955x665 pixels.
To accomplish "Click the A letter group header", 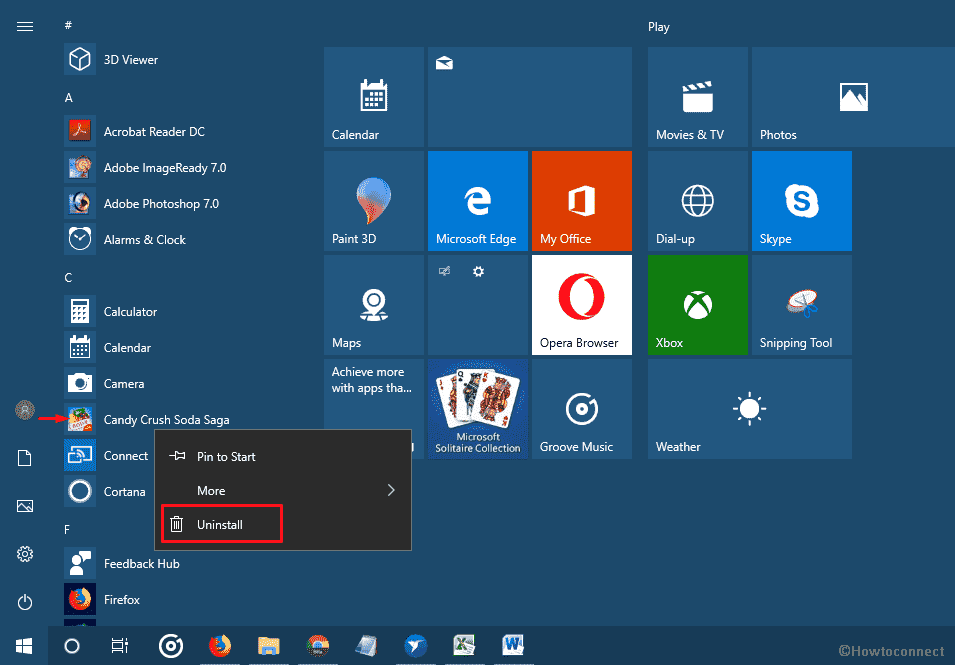I will pos(69,97).
